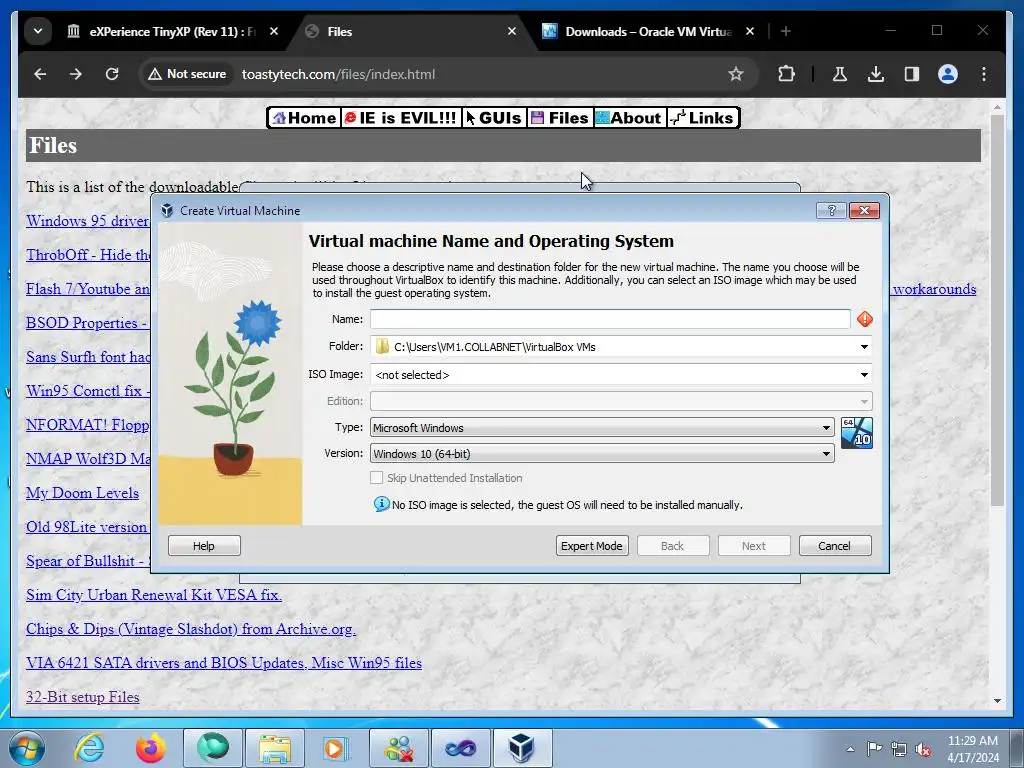Screen dimensions: 1024x768
Task: Expand the ISO Image dropdown
Action: pyautogui.click(x=864, y=375)
